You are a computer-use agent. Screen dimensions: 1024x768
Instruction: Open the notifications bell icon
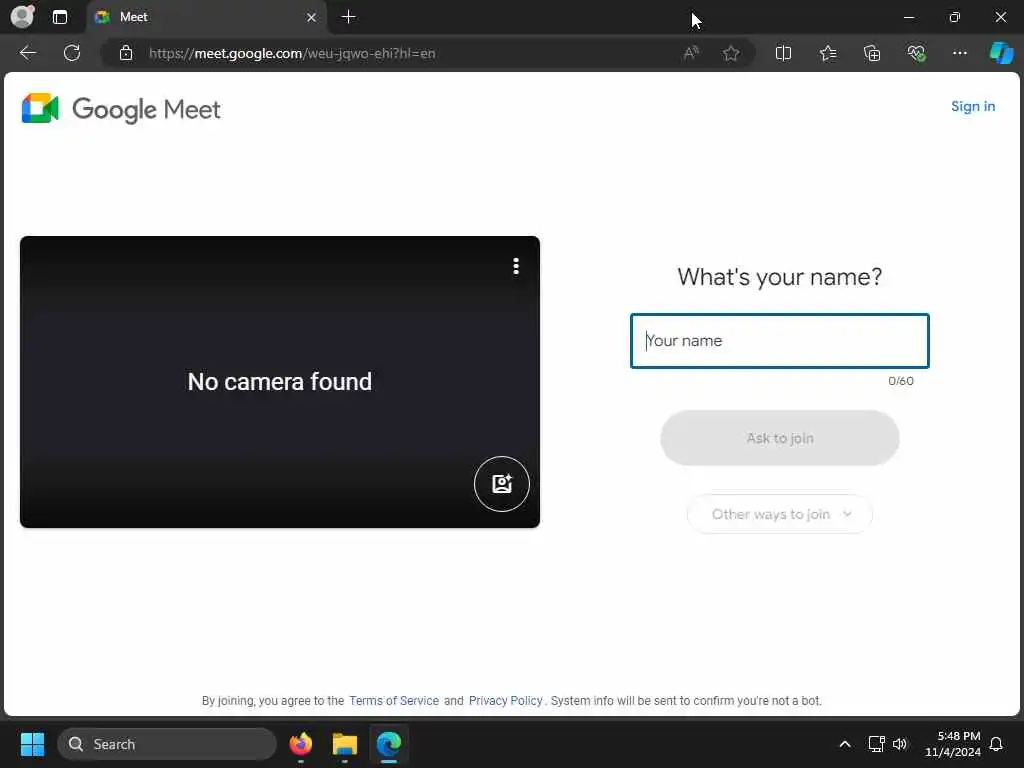tap(996, 744)
